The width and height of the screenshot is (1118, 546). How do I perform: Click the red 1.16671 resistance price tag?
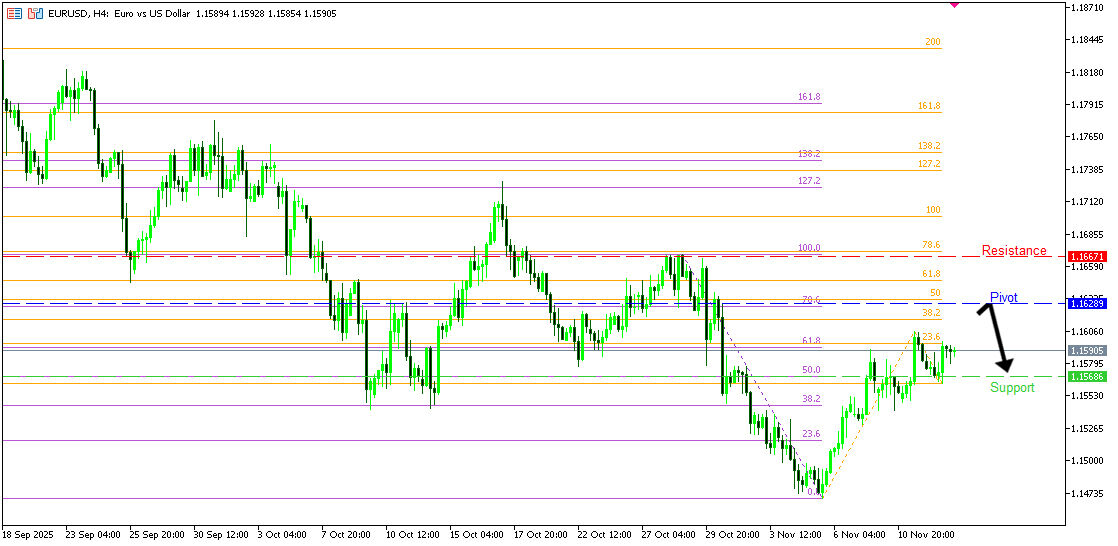1086,257
